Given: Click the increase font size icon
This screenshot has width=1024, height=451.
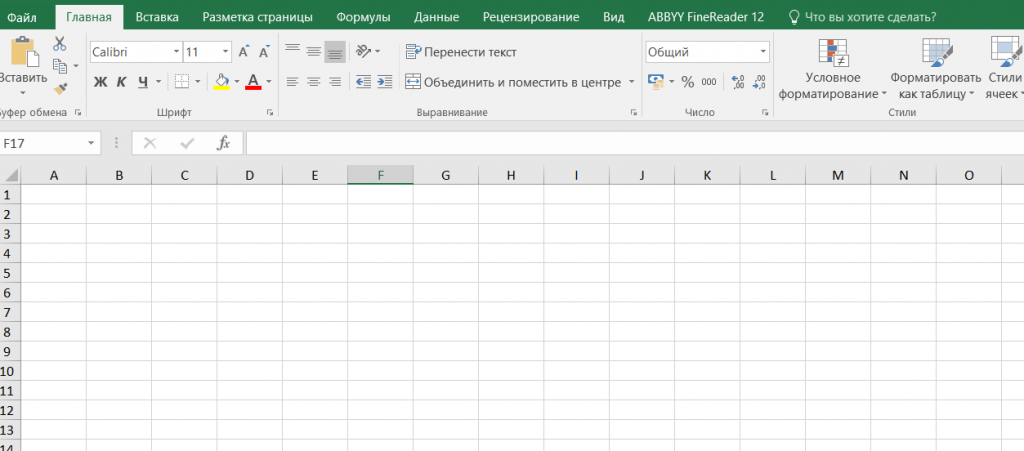Looking at the screenshot, I should pyautogui.click(x=243, y=51).
